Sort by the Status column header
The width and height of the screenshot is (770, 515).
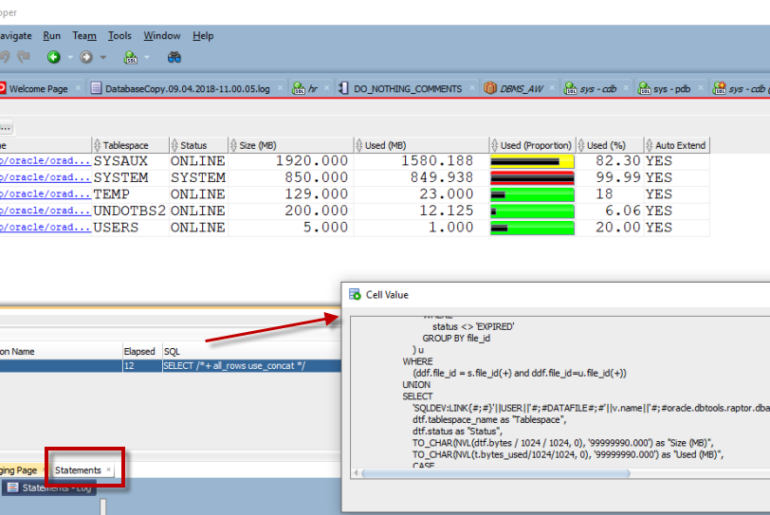coord(198,145)
